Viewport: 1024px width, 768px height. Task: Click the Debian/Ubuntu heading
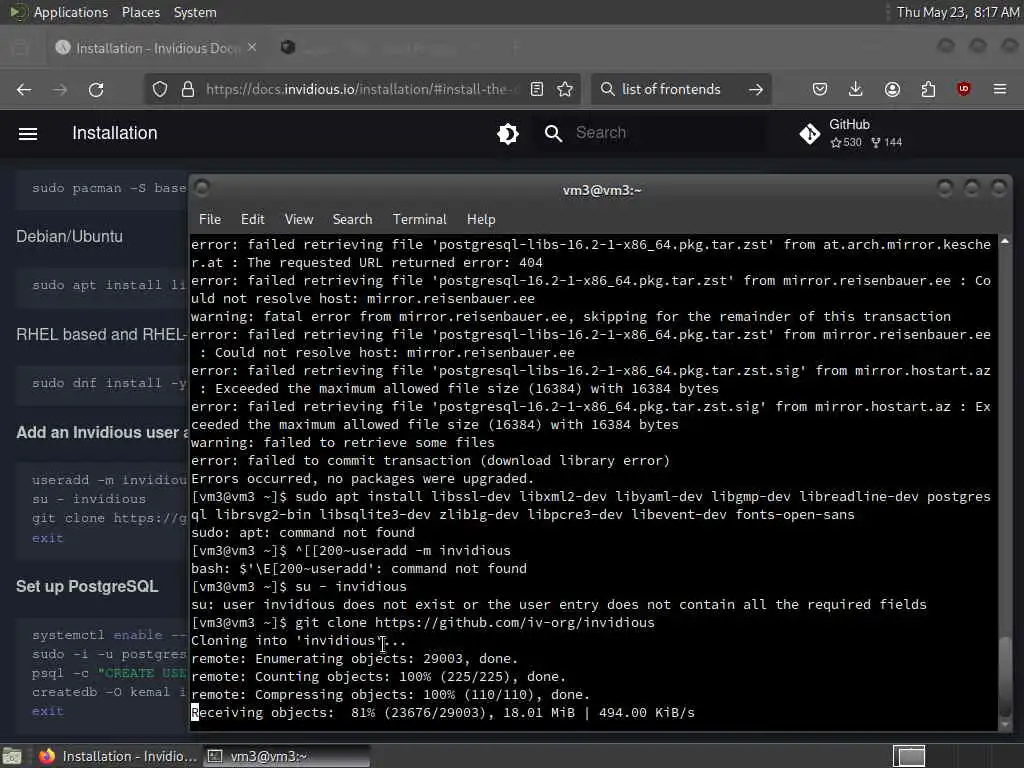tap(69, 236)
